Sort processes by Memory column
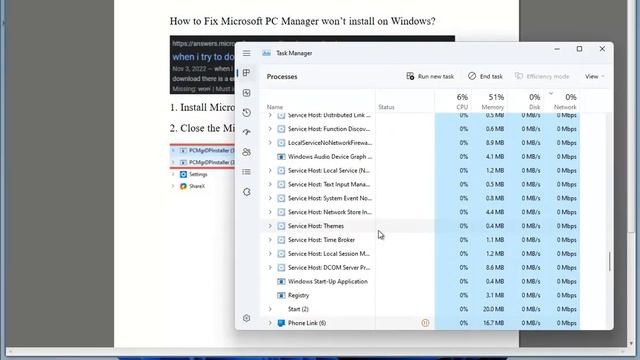The height and width of the screenshot is (360, 640). tap(493, 101)
